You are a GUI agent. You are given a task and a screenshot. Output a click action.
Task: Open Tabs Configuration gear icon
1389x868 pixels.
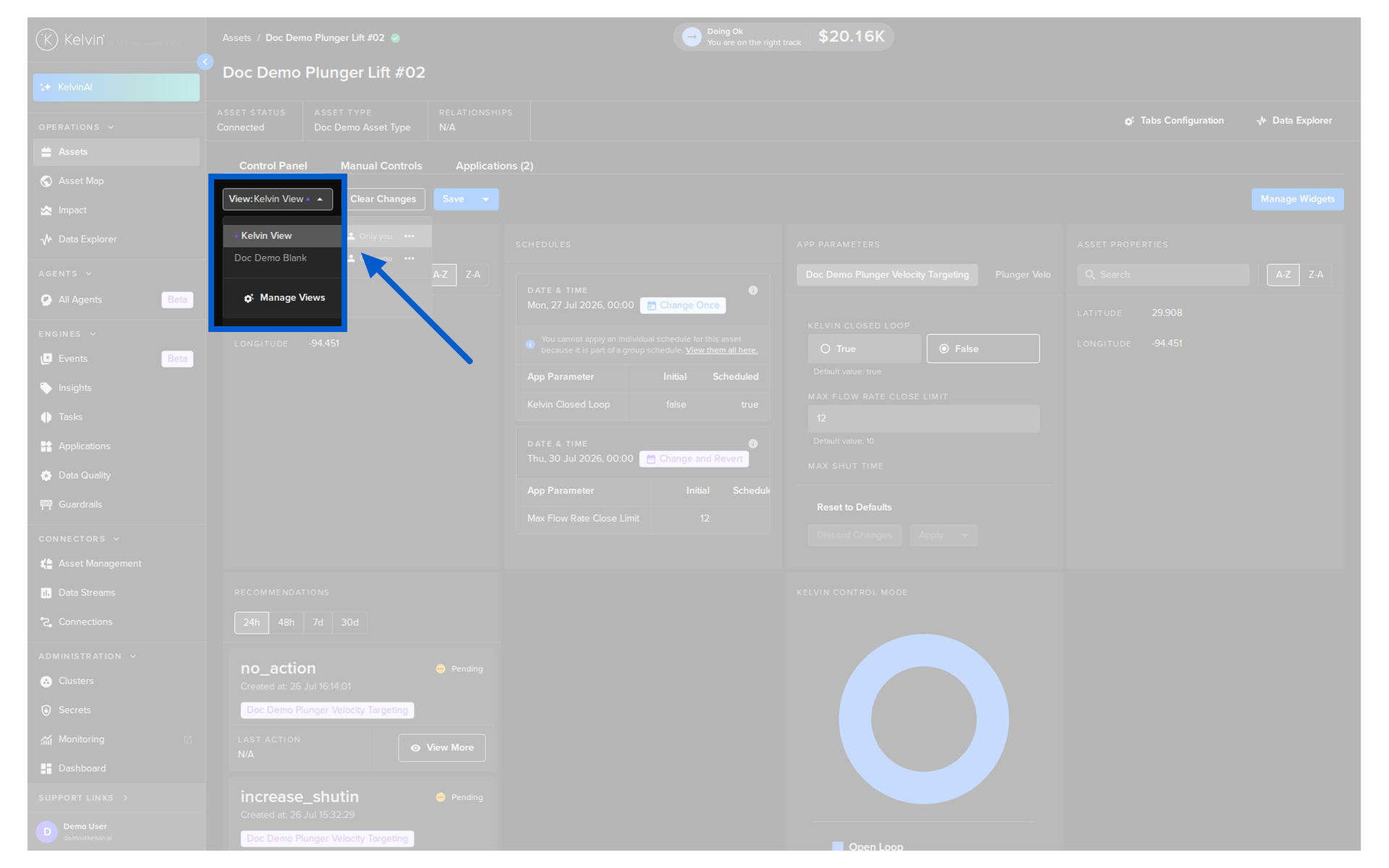tap(1129, 121)
